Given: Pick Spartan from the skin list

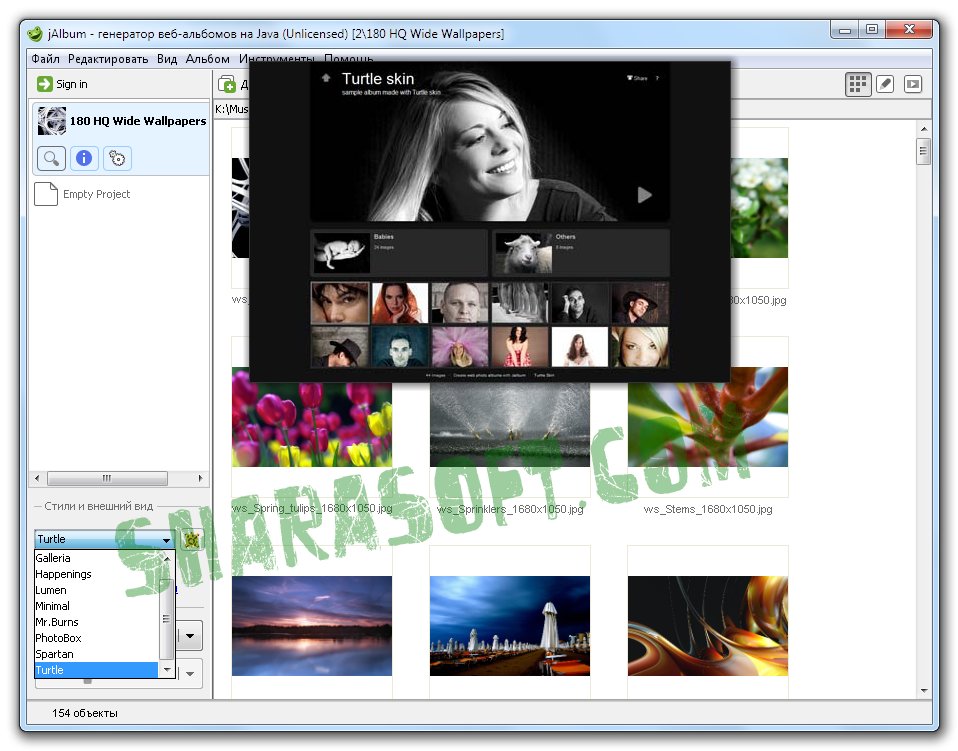Looking at the screenshot, I should click(x=97, y=654).
